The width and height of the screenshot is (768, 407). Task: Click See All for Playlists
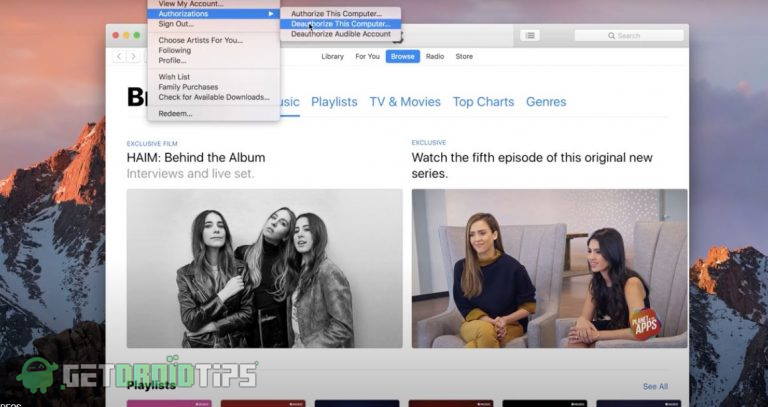coord(655,386)
